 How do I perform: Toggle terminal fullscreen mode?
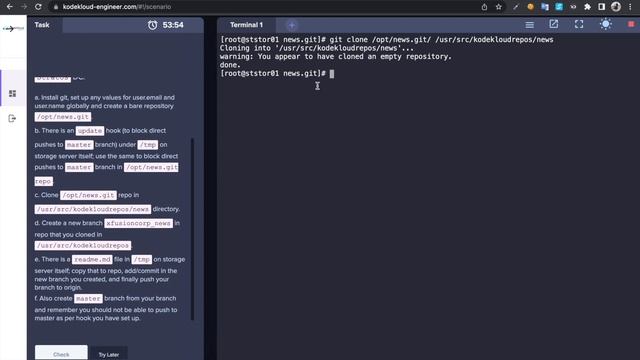point(579,24)
